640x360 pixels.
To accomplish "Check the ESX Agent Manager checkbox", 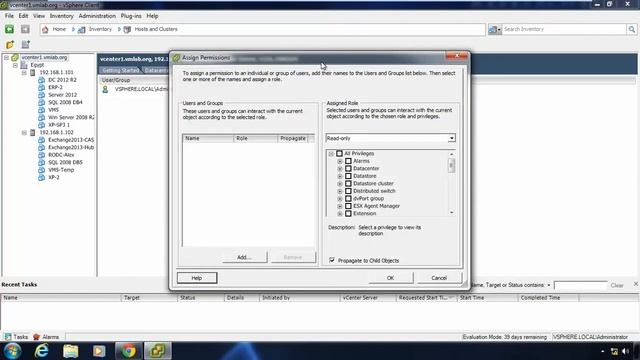I will click(x=348, y=206).
